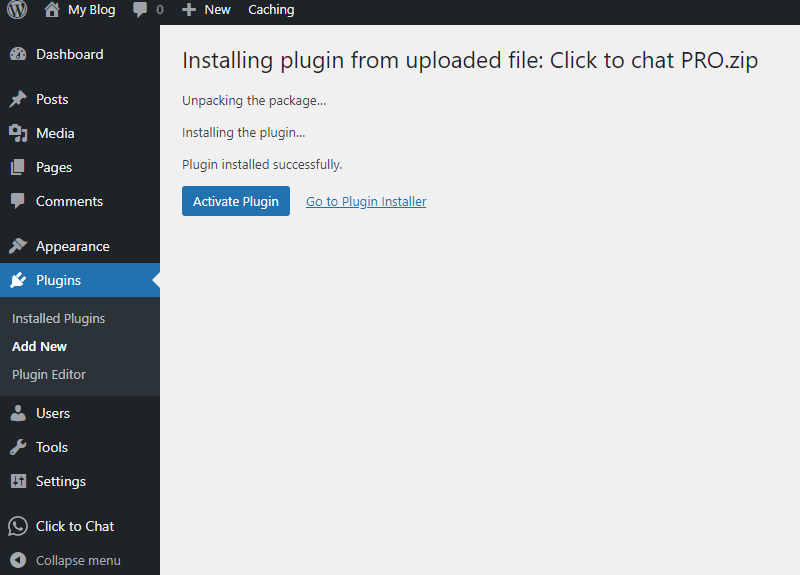Select the Add New submenu entry
This screenshot has height=575, width=800.
(x=39, y=346)
